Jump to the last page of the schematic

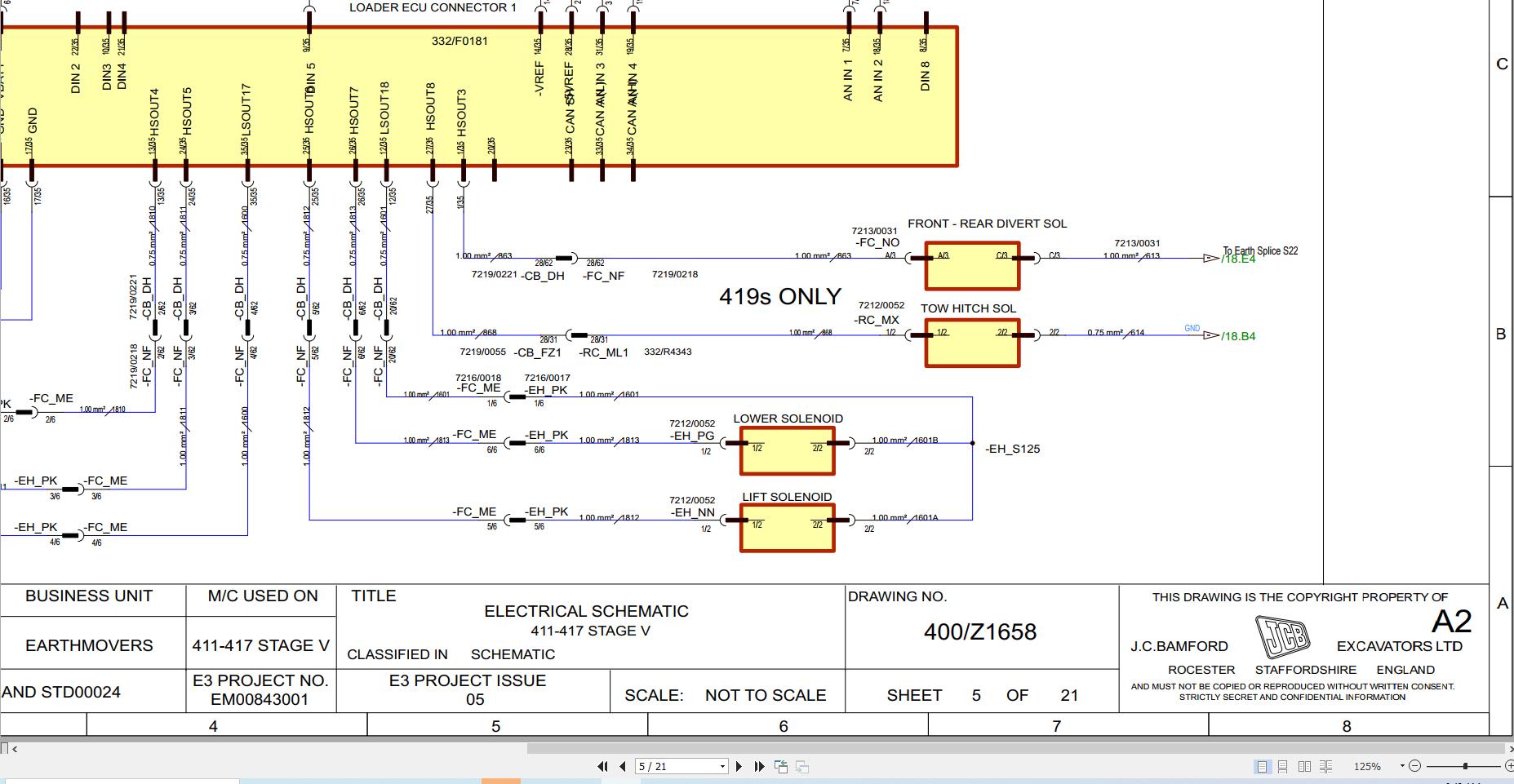click(760, 767)
